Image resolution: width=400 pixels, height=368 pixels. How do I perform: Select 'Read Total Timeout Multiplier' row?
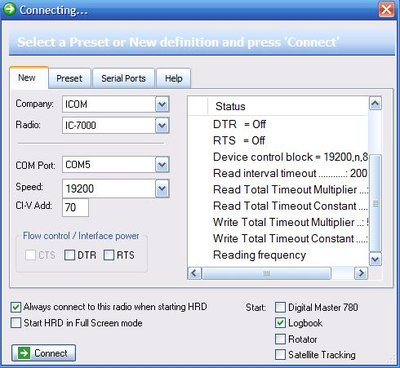278,190
